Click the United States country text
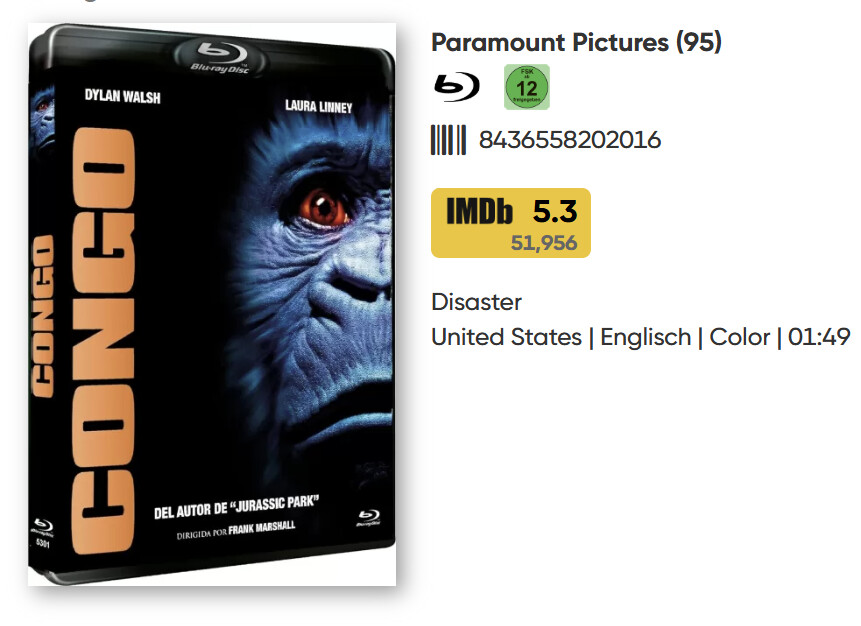 tap(506, 337)
